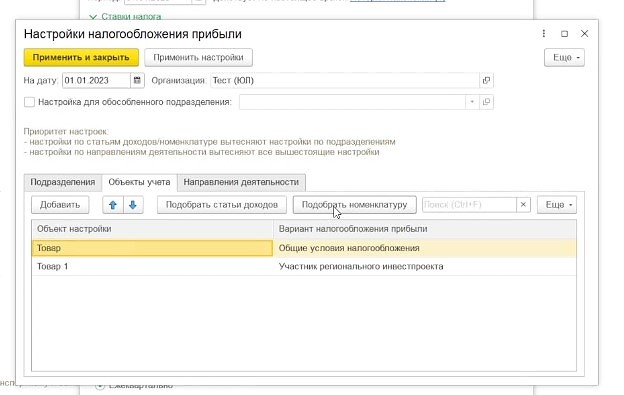Collapse the Ставки налога section in the background
The width and height of the screenshot is (624, 395).
pyautogui.click(x=93, y=17)
